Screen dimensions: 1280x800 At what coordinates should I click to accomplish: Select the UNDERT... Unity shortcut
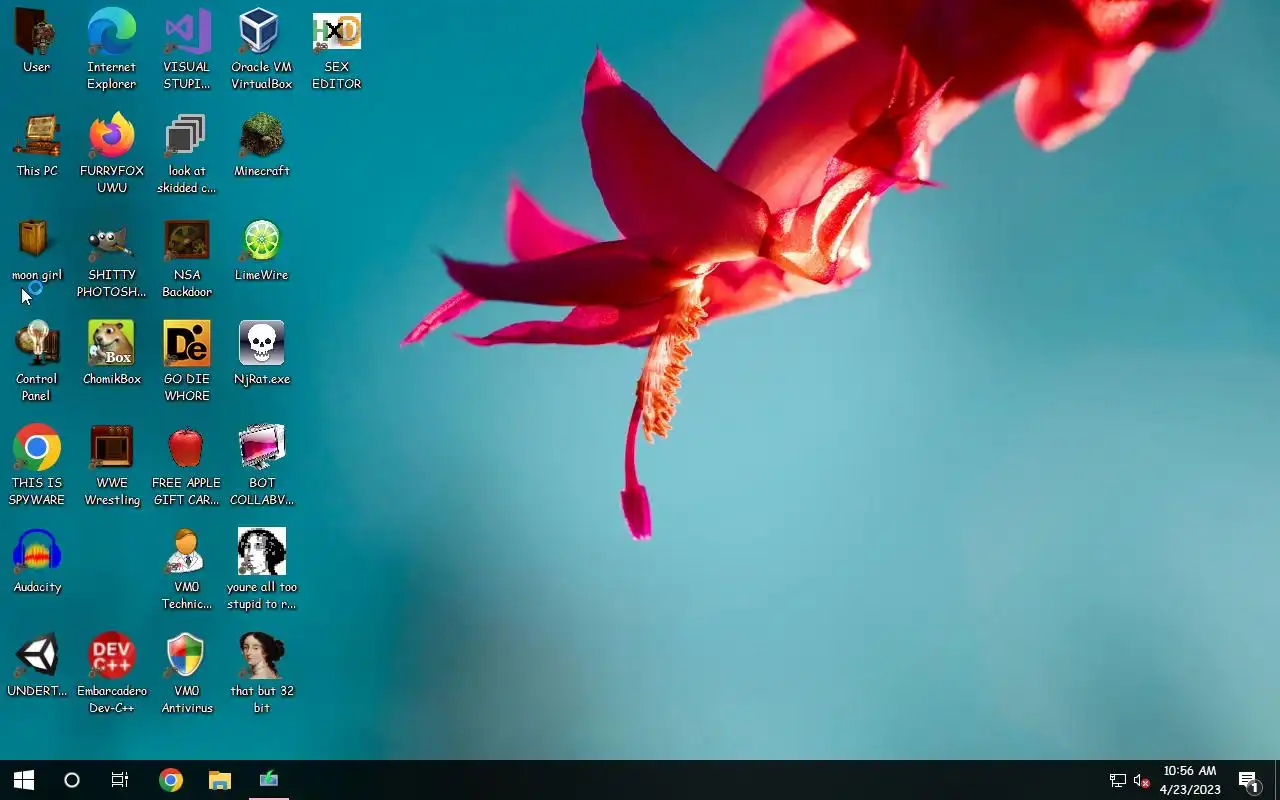(x=37, y=666)
